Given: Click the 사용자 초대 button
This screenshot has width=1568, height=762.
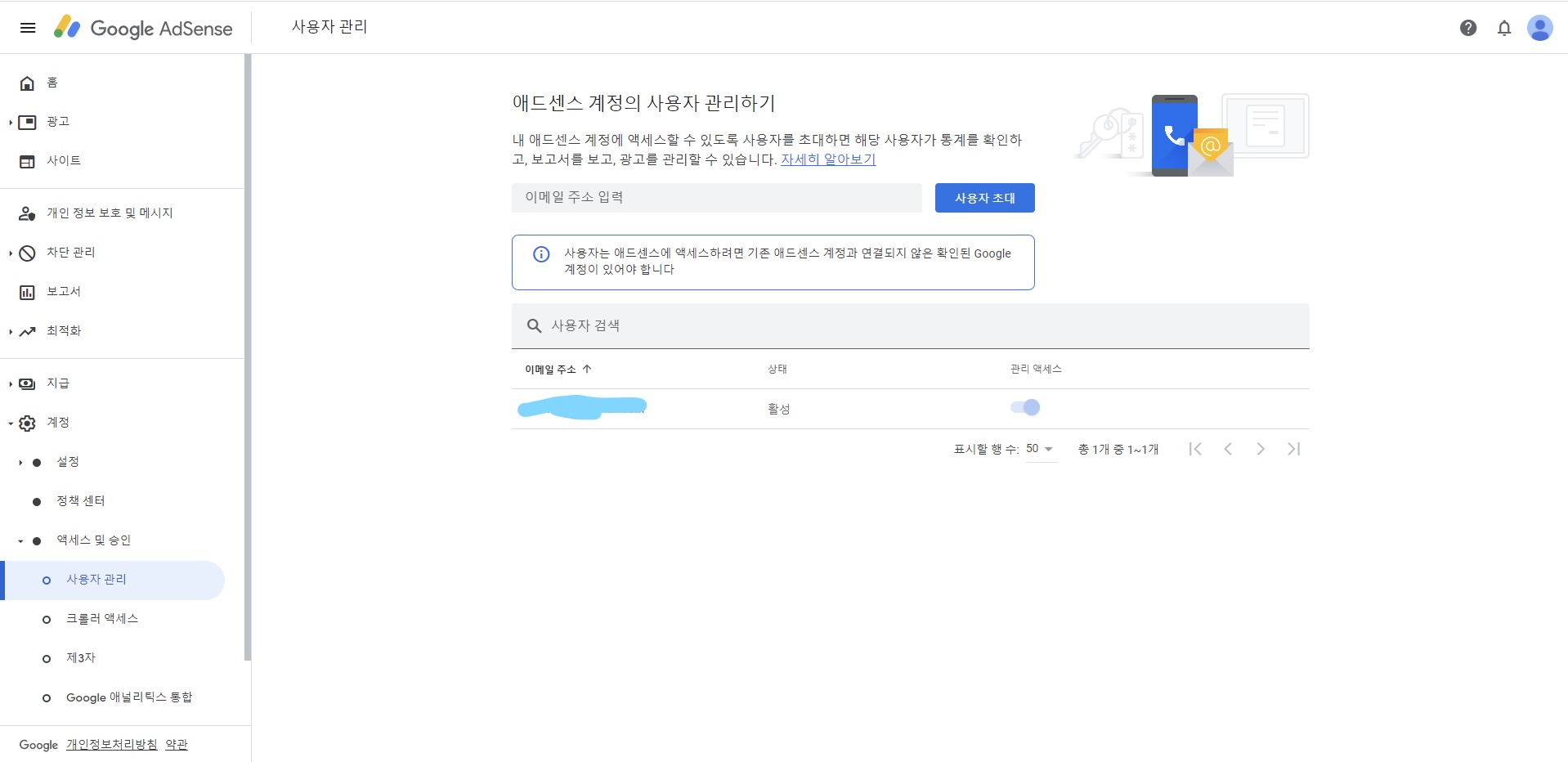Looking at the screenshot, I should 984,198.
